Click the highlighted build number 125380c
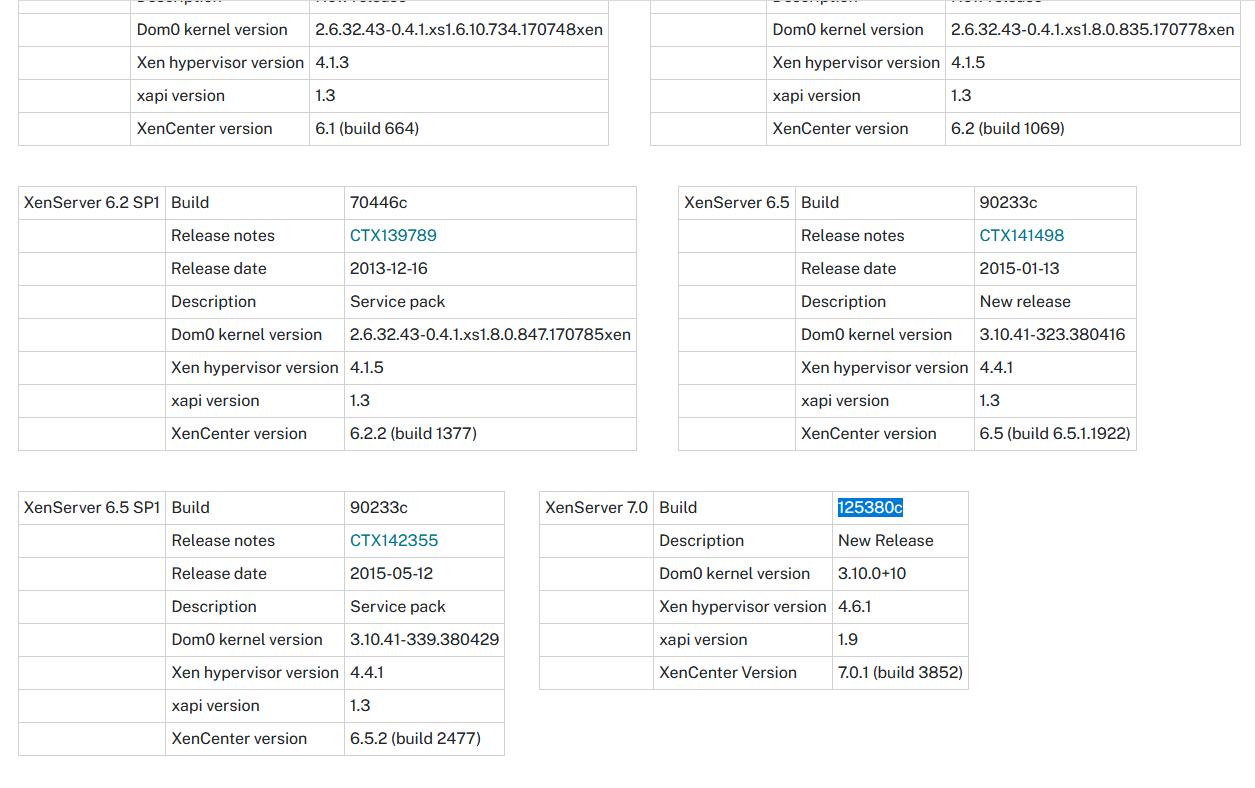The height and width of the screenshot is (788, 1255). click(870, 508)
